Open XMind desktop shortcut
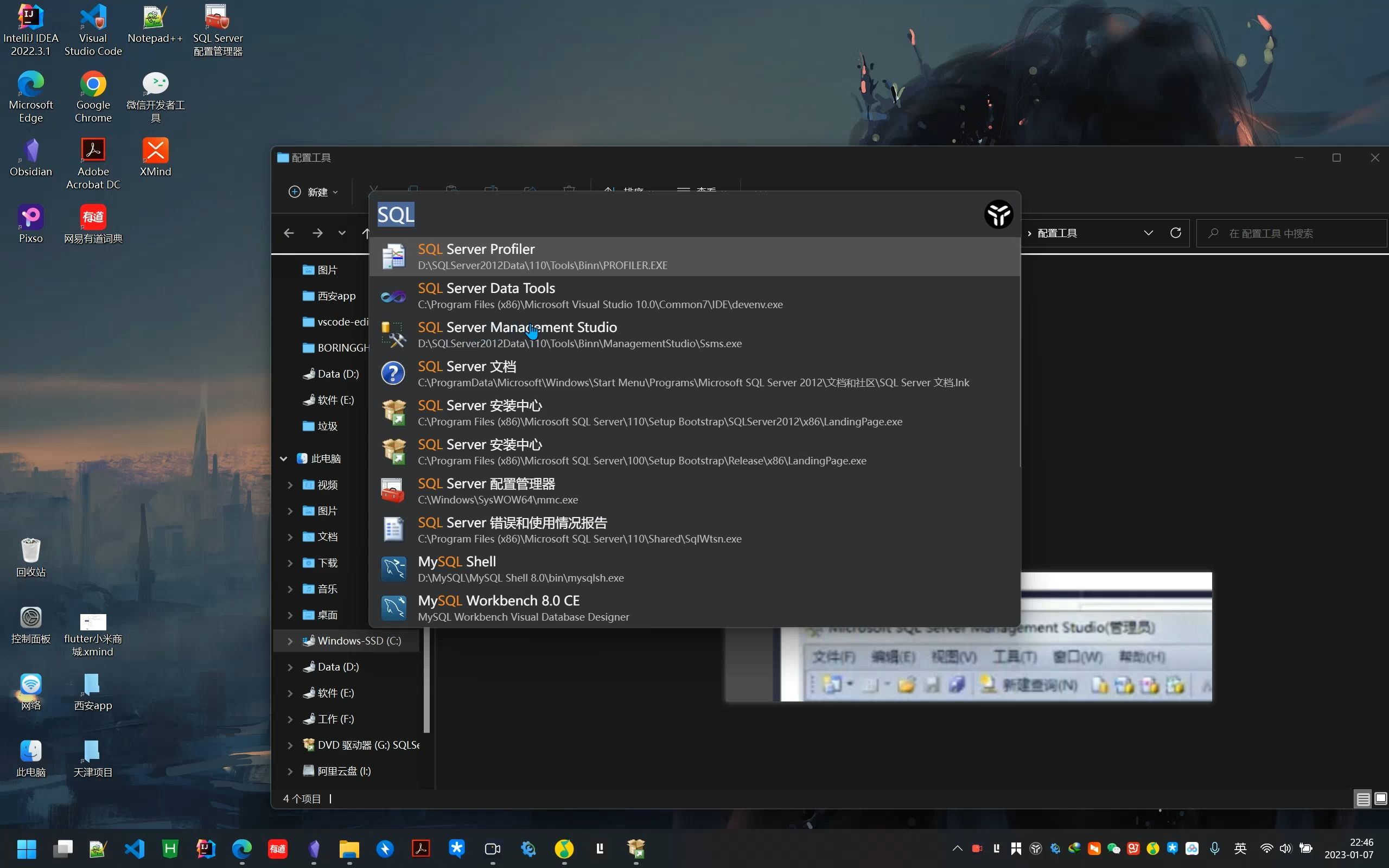Viewport: 1389px width, 868px height. tap(155, 157)
